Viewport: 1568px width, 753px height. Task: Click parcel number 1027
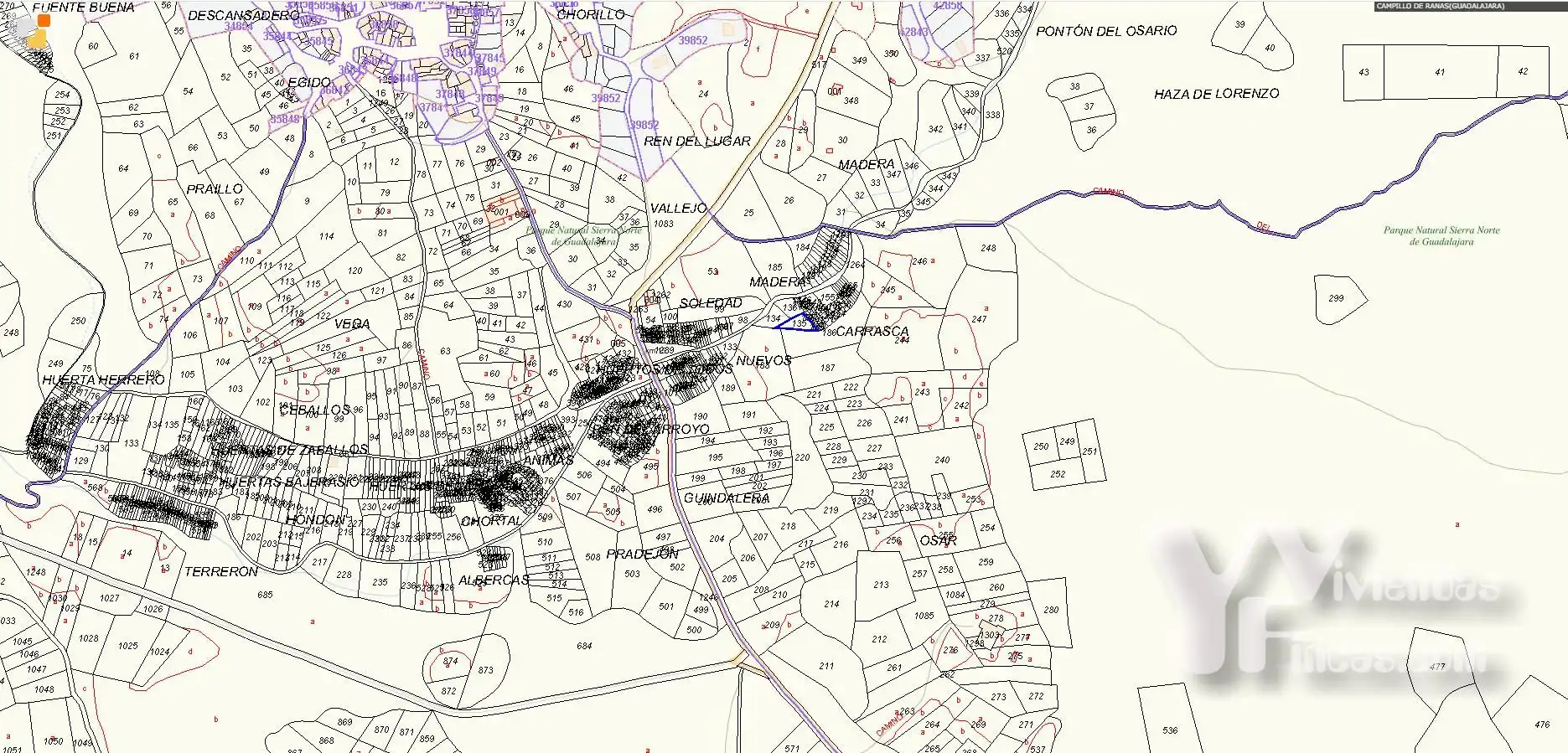pos(109,598)
